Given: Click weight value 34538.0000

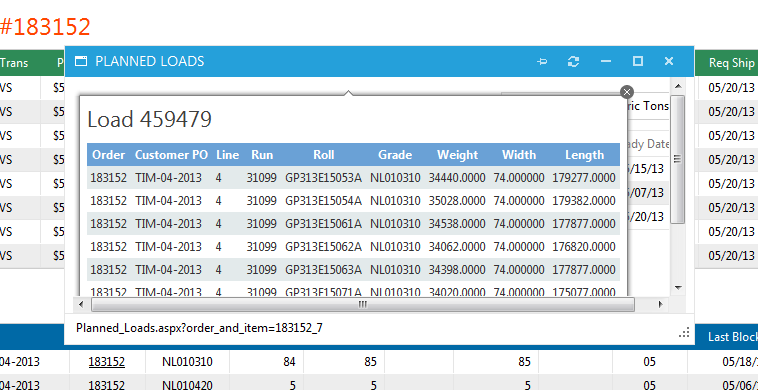Looking at the screenshot, I should [457, 224].
